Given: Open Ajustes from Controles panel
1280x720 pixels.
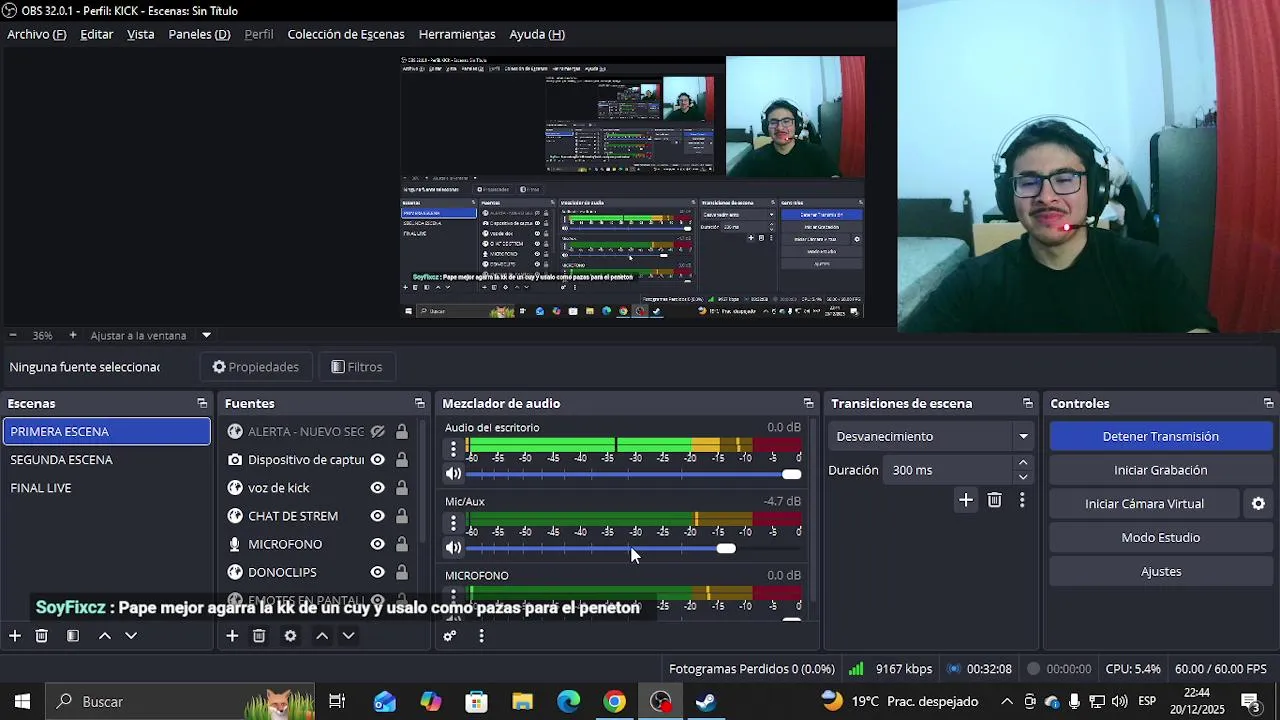Looking at the screenshot, I should (x=1161, y=572).
